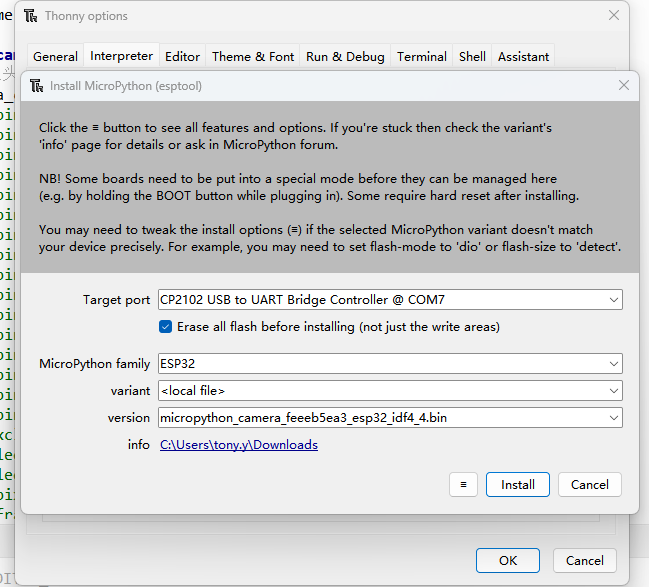Expand the version dropdown arrow
The height and width of the screenshot is (587, 649).
613,418
